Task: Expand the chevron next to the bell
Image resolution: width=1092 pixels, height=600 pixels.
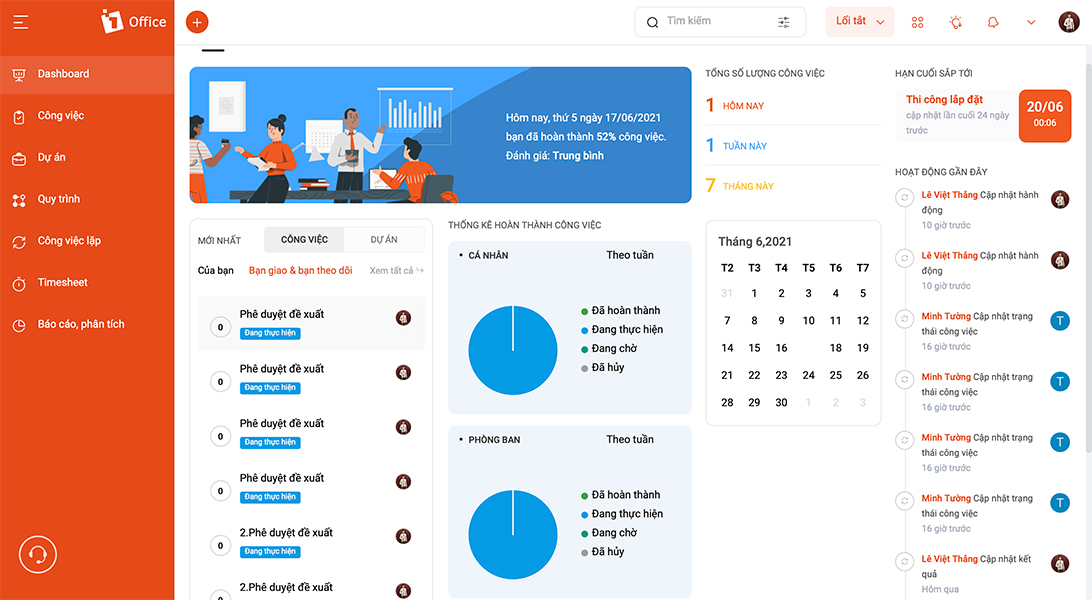Action: [x=1031, y=22]
